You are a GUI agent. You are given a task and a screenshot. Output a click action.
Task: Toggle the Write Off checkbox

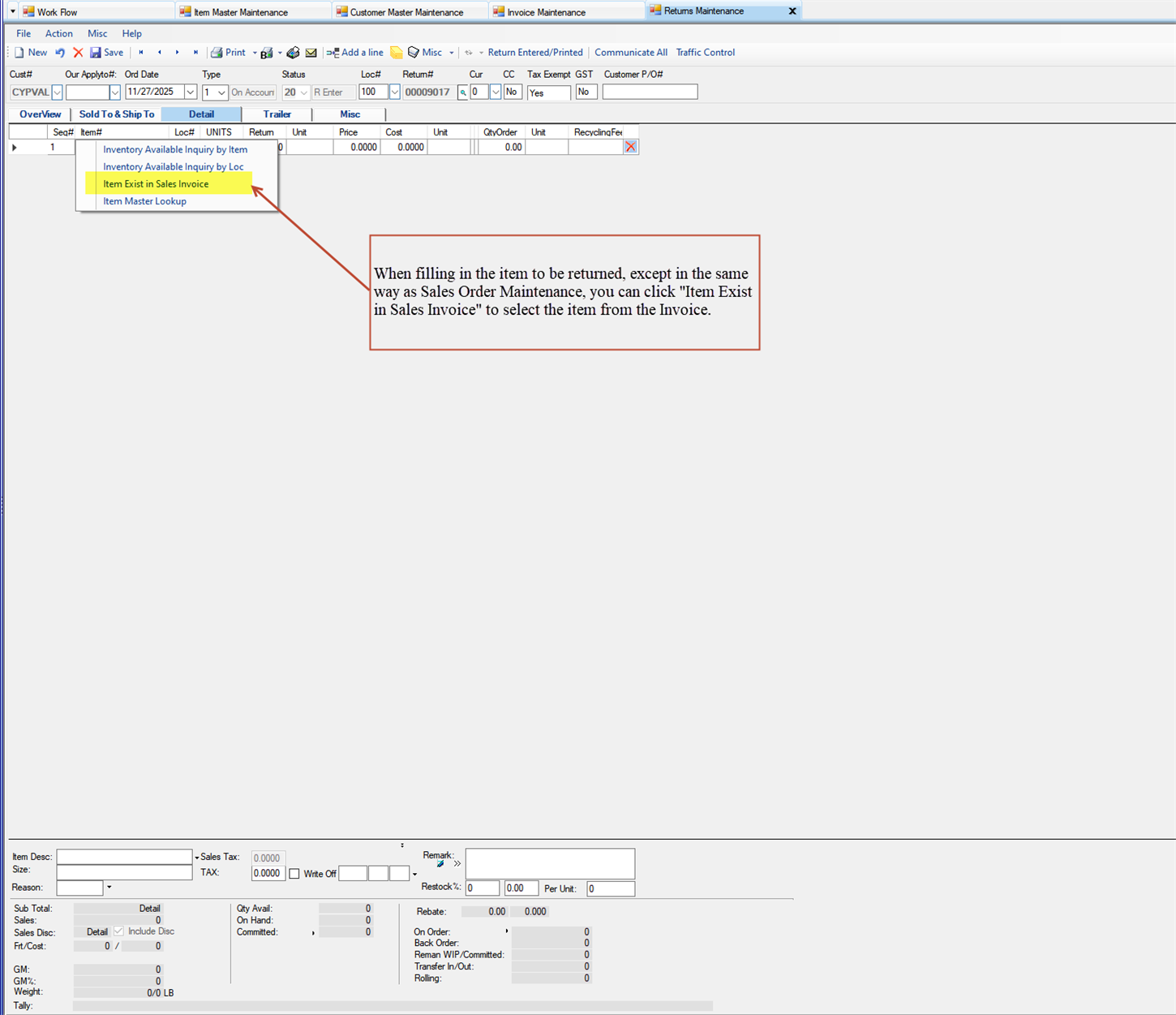coord(294,874)
